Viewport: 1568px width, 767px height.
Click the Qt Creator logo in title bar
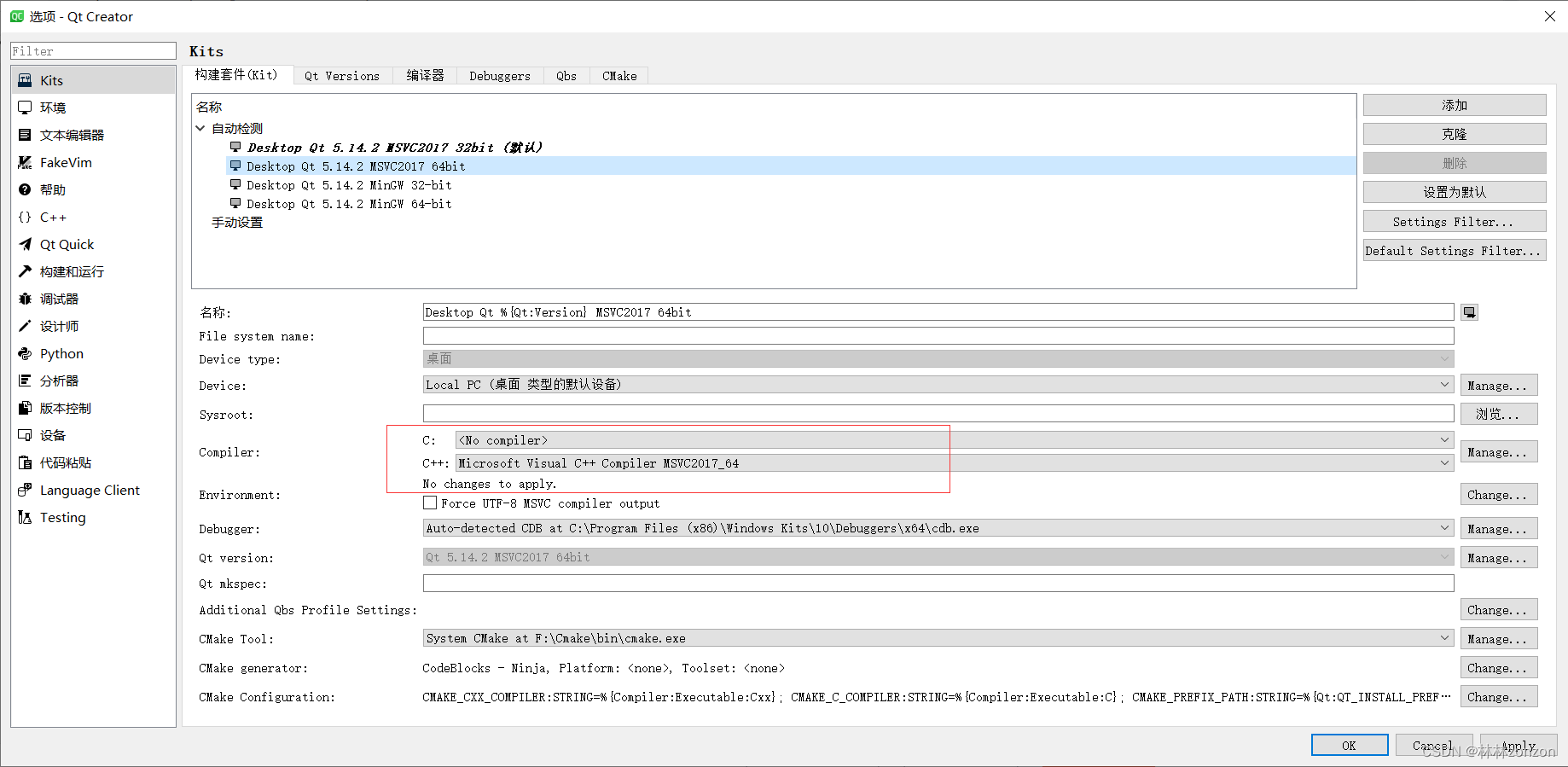pyautogui.click(x=17, y=16)
